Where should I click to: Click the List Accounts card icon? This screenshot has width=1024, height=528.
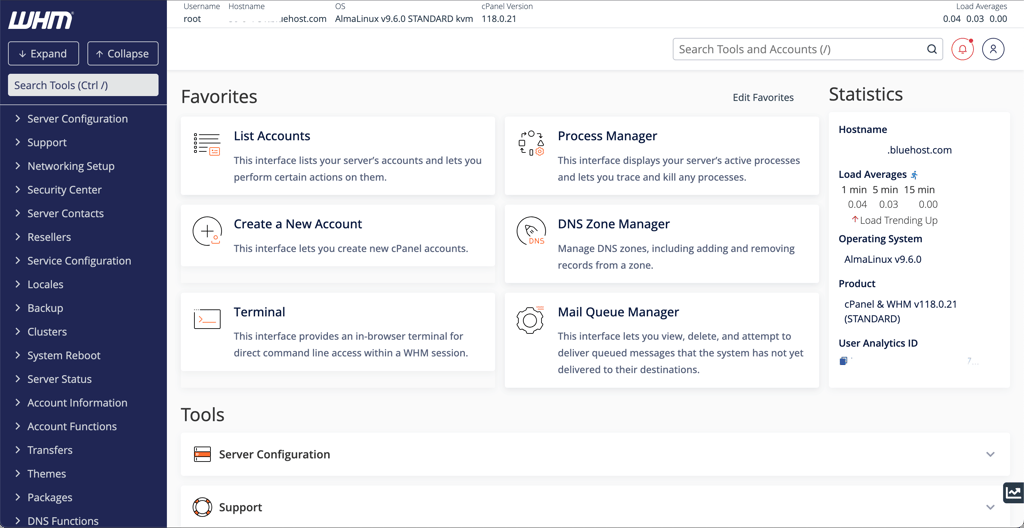point(207,144)
